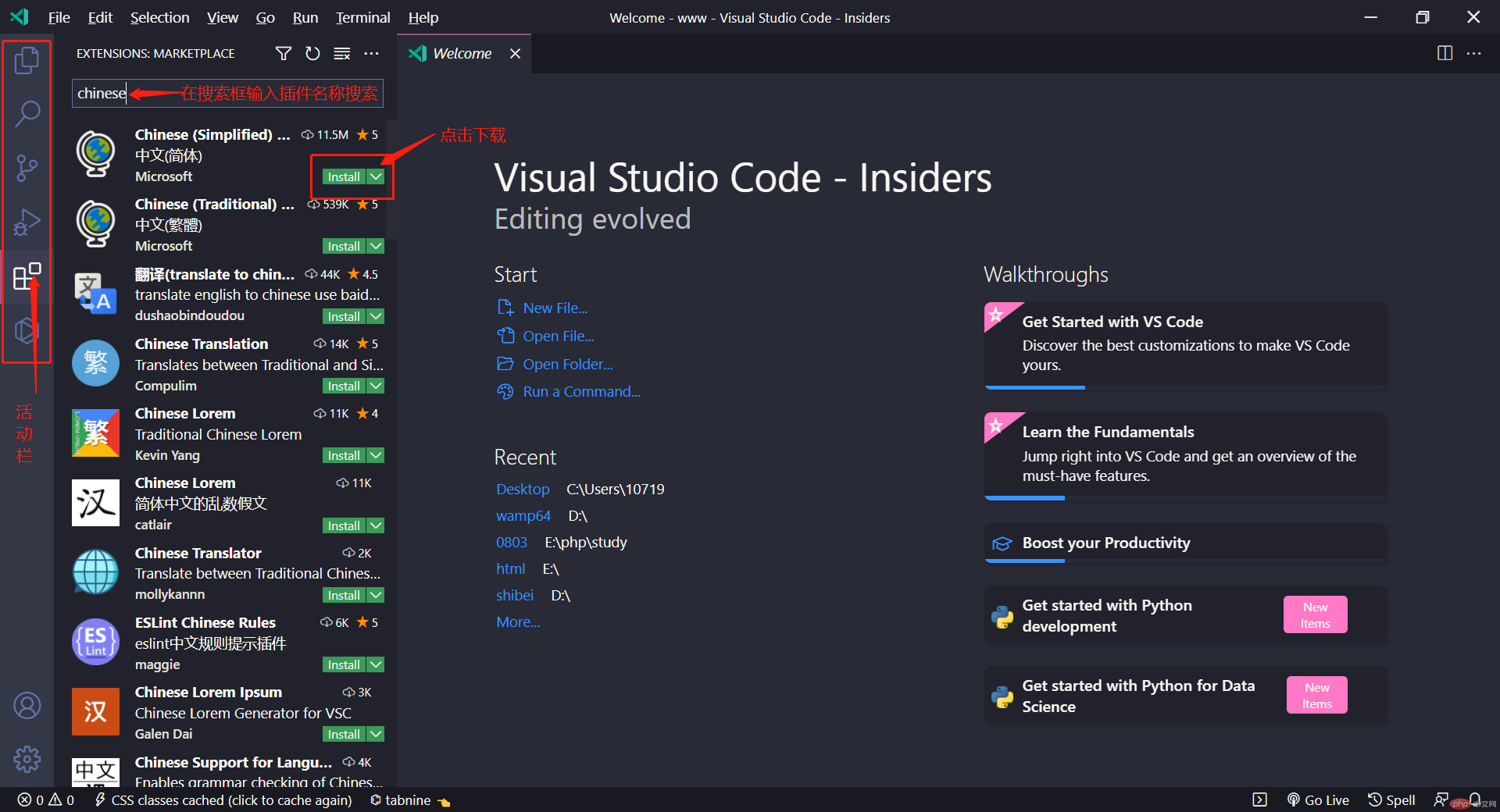Open the File menu
This screenshot has height=812, width=1500.
59,17
